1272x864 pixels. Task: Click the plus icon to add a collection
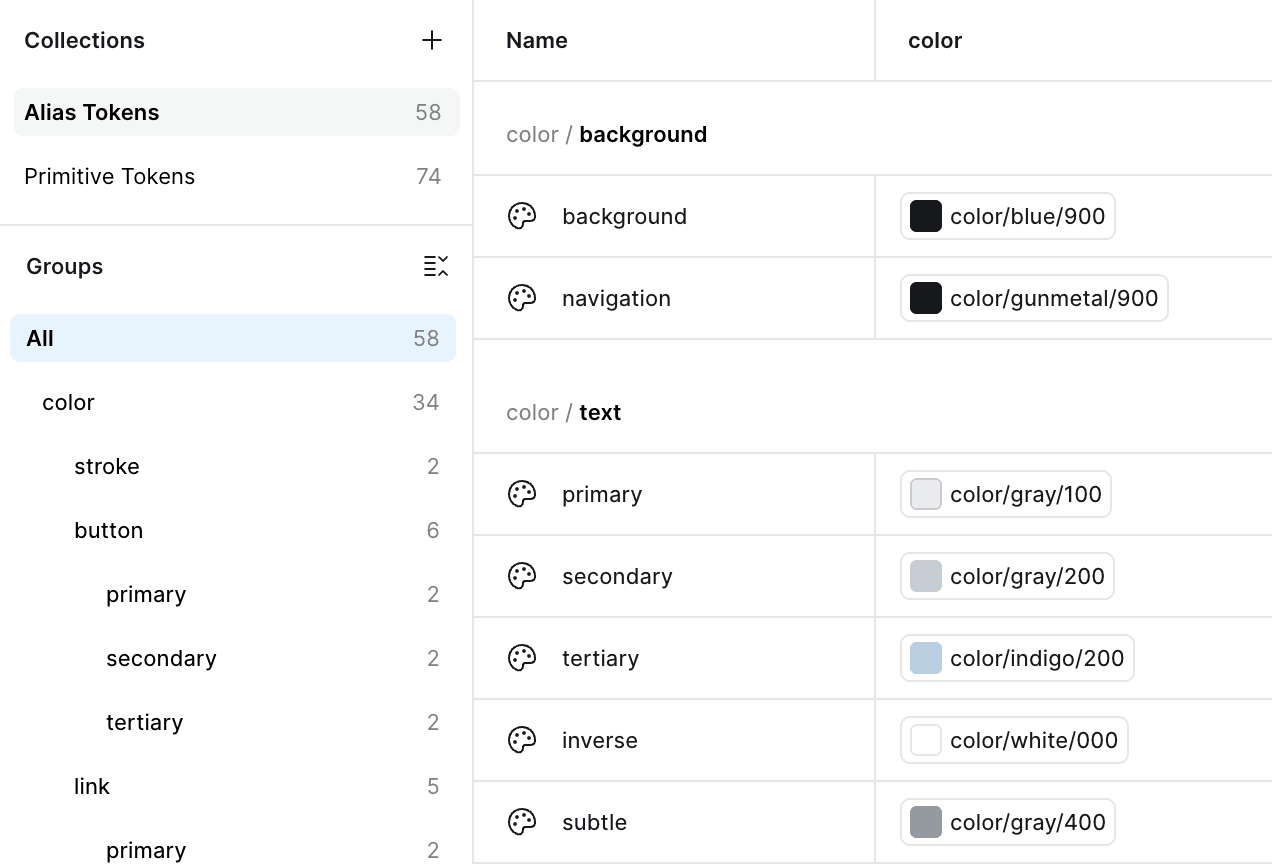432,40
